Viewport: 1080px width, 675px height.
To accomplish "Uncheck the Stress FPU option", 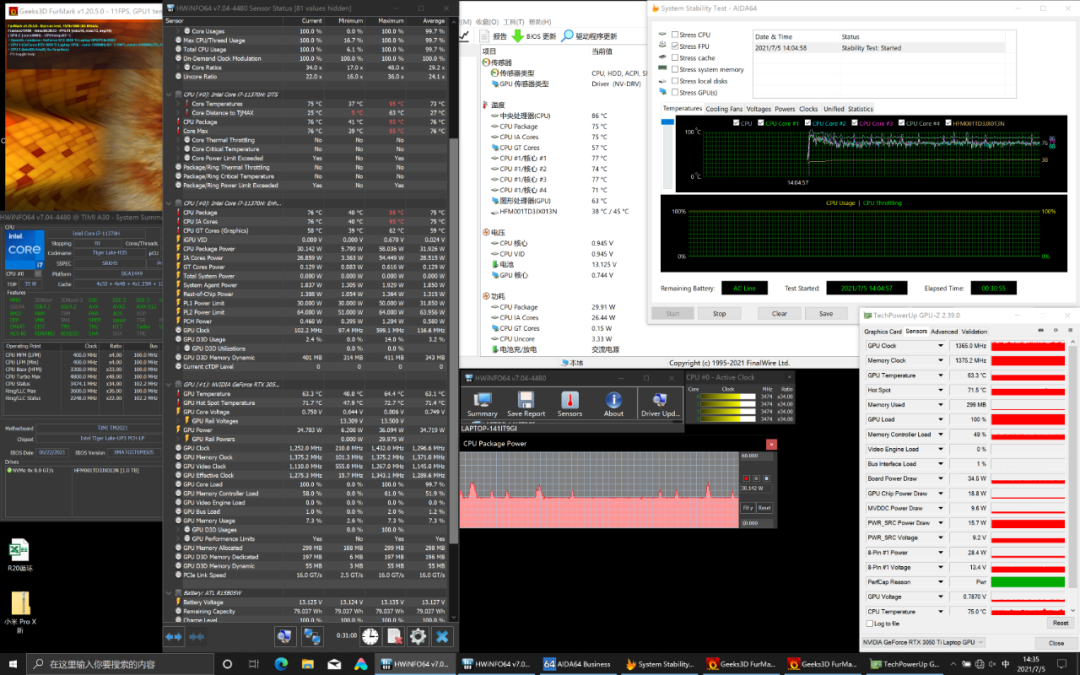I will click(x=674, y=47).
